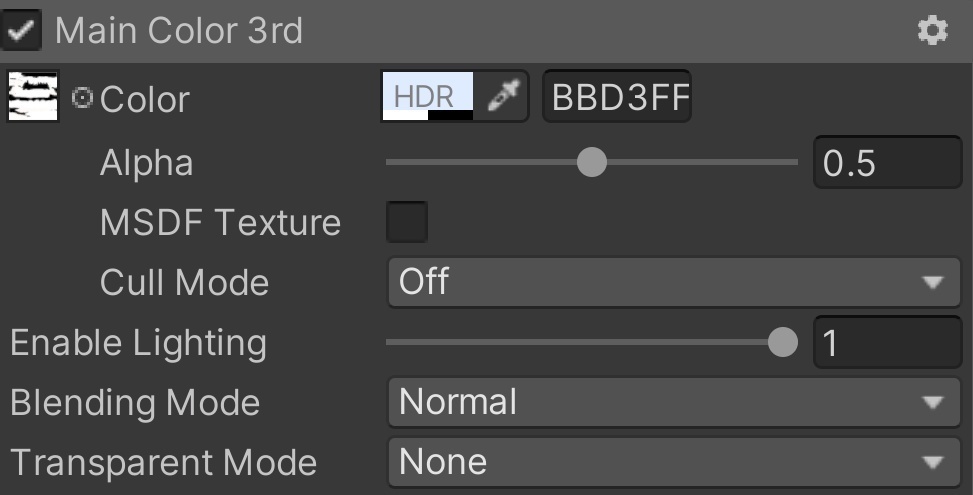Click the Color property label

click(144, 99)
